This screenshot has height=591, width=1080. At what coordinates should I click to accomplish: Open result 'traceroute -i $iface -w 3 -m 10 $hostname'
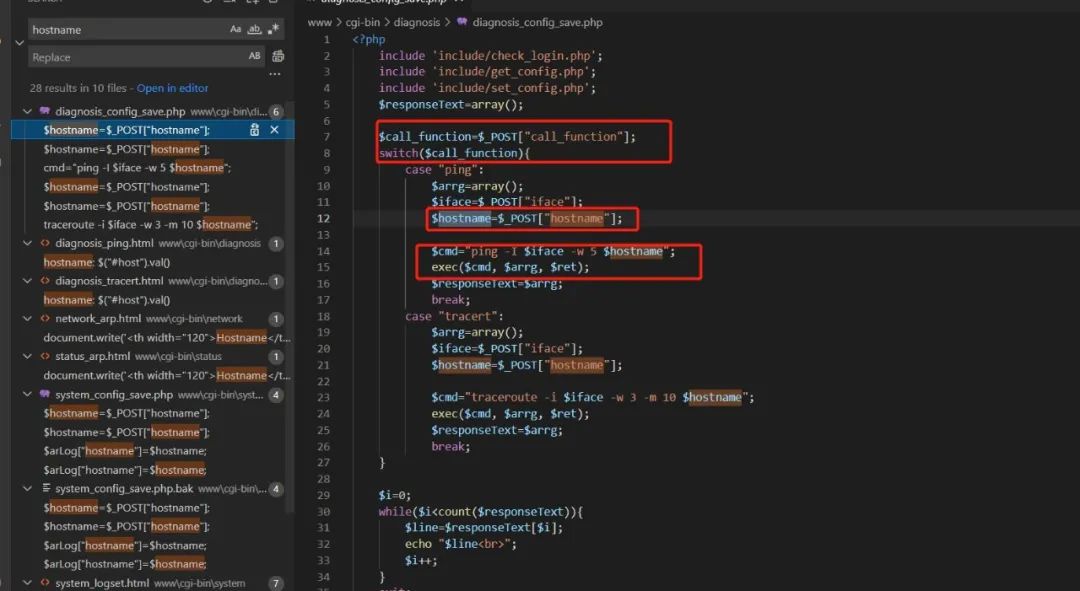pos(150,225)
